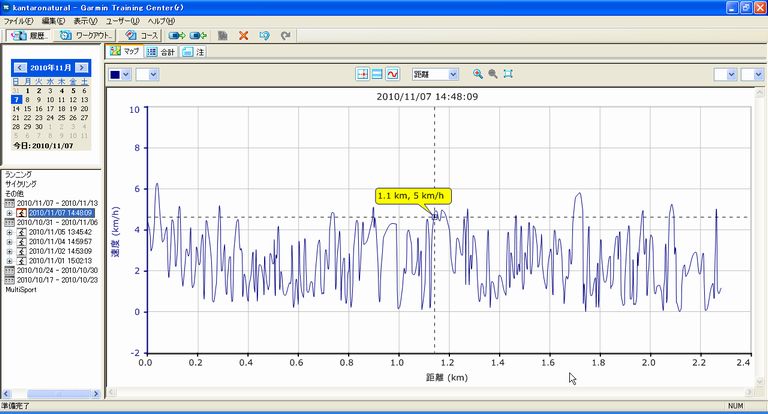Open the ユーザー menu
Screen dimensions: 768x414
[x=122, y=21]
